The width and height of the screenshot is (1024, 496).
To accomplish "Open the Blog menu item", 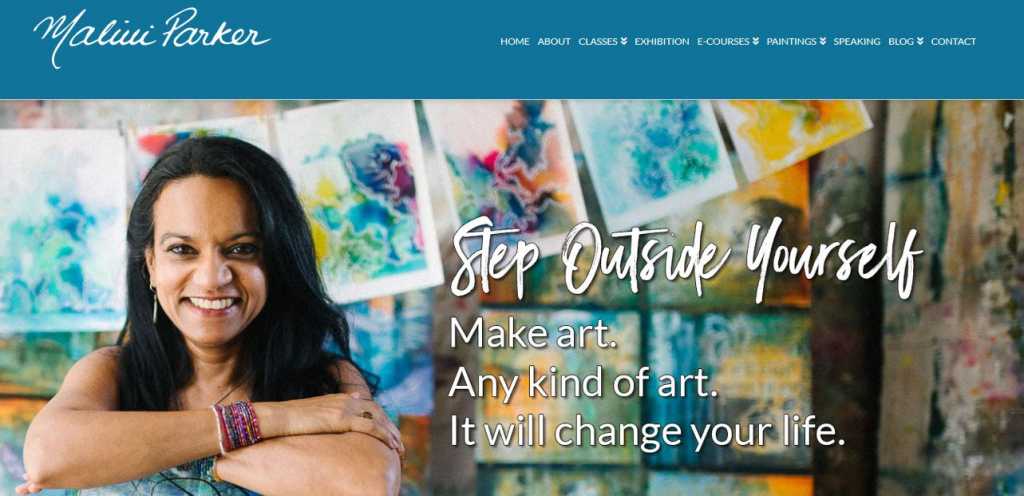I will coord(901,41).
